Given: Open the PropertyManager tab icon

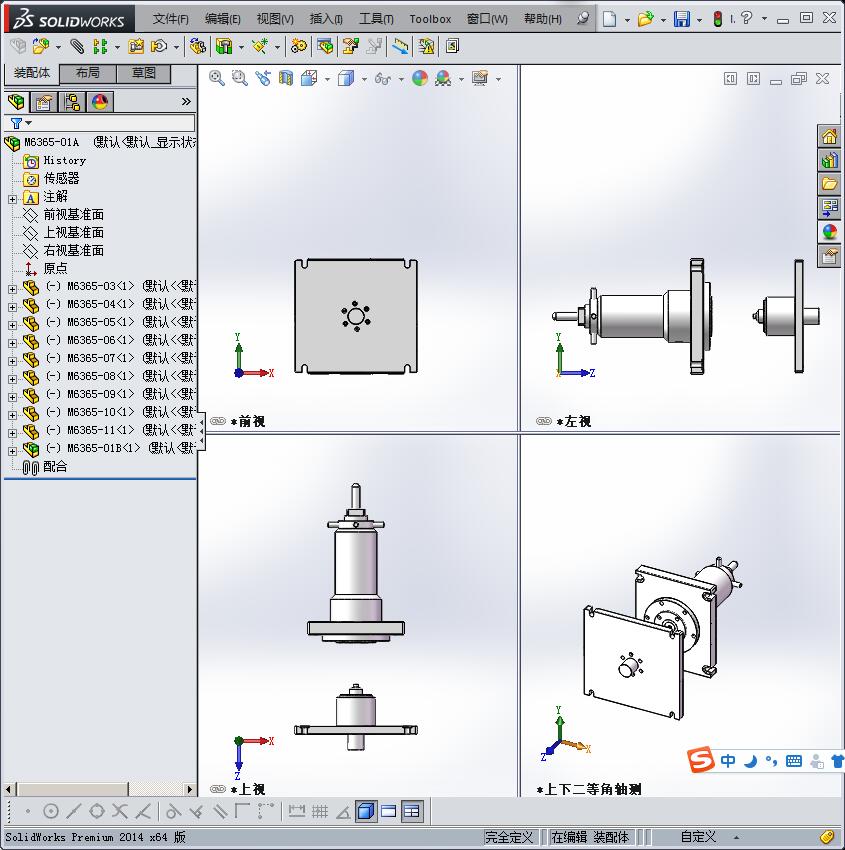Looking at the screenshot, I should tap(44, 102).
